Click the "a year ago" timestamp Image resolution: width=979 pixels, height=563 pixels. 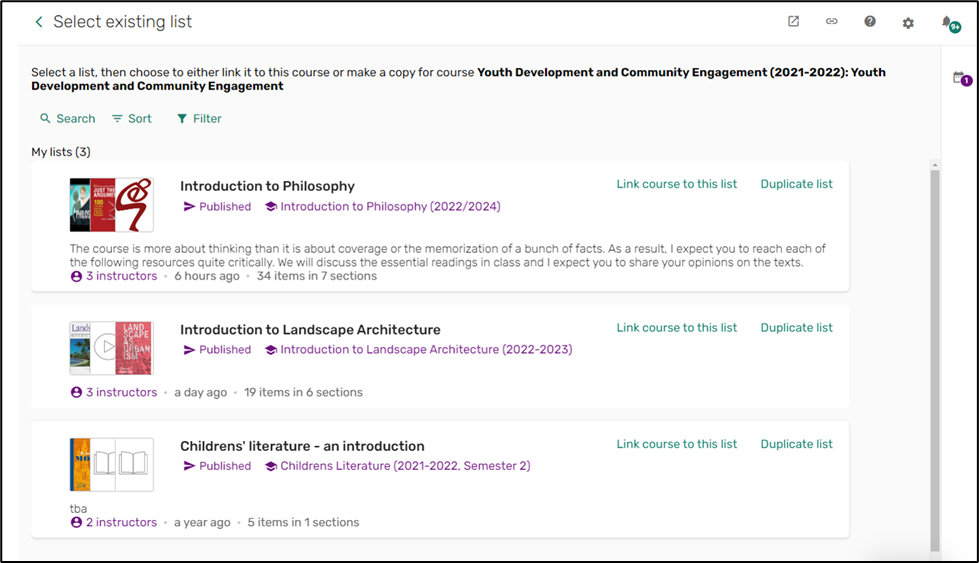(x=202, y=522)
